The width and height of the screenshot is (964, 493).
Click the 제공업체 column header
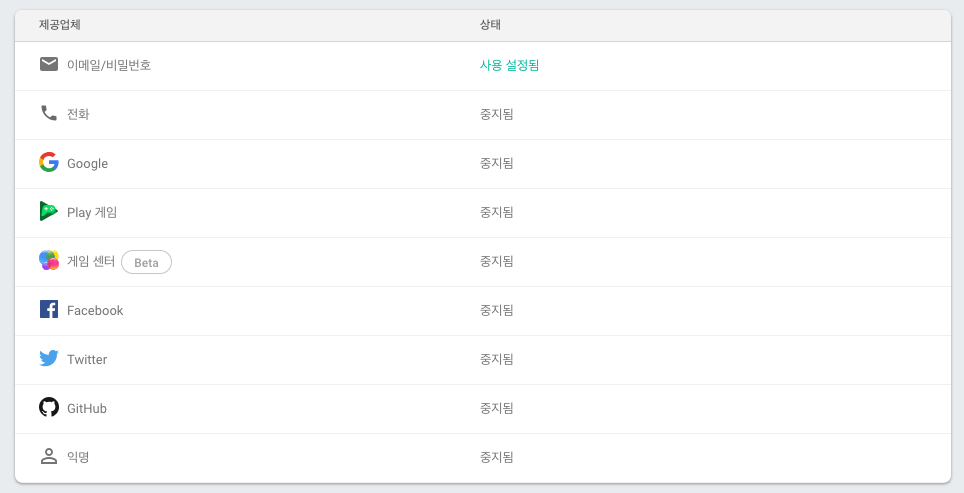point(60,25)
